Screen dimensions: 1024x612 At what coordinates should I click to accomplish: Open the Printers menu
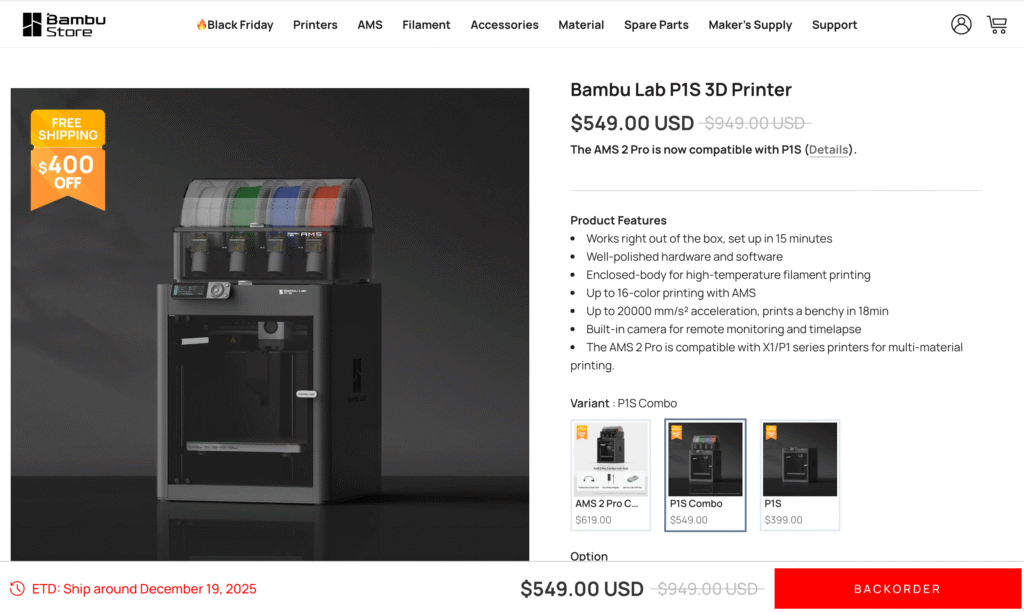click(315, 25)
